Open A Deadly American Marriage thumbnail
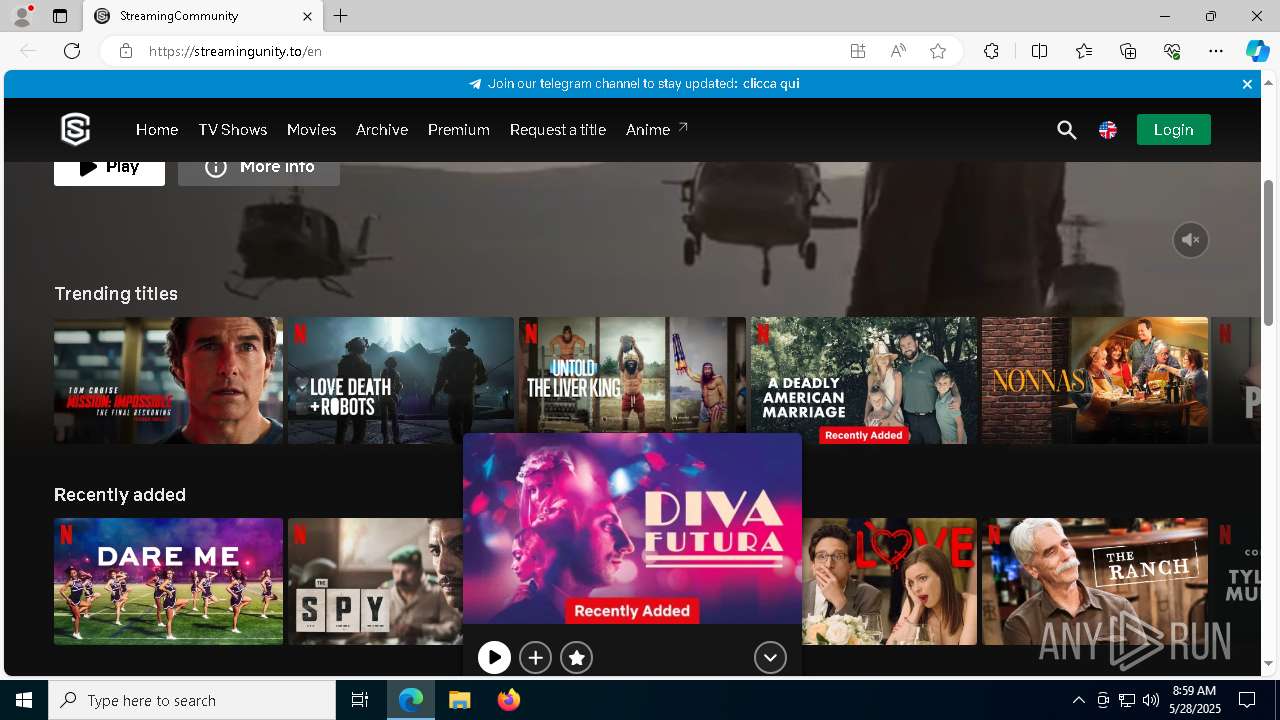Screen dimensions: 1280x720 [x=864, y=380]
